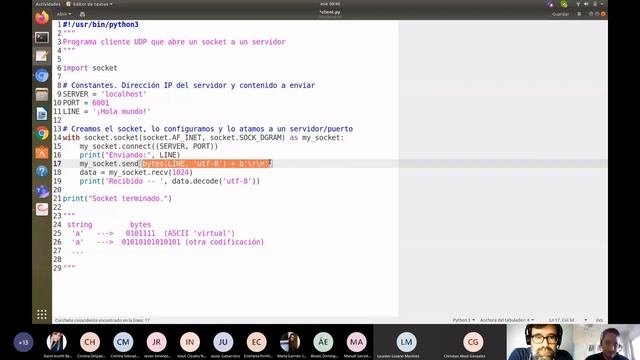This screenshot has width=640, height=360.
Task: Open the Help dock icon
Action: 42,171
